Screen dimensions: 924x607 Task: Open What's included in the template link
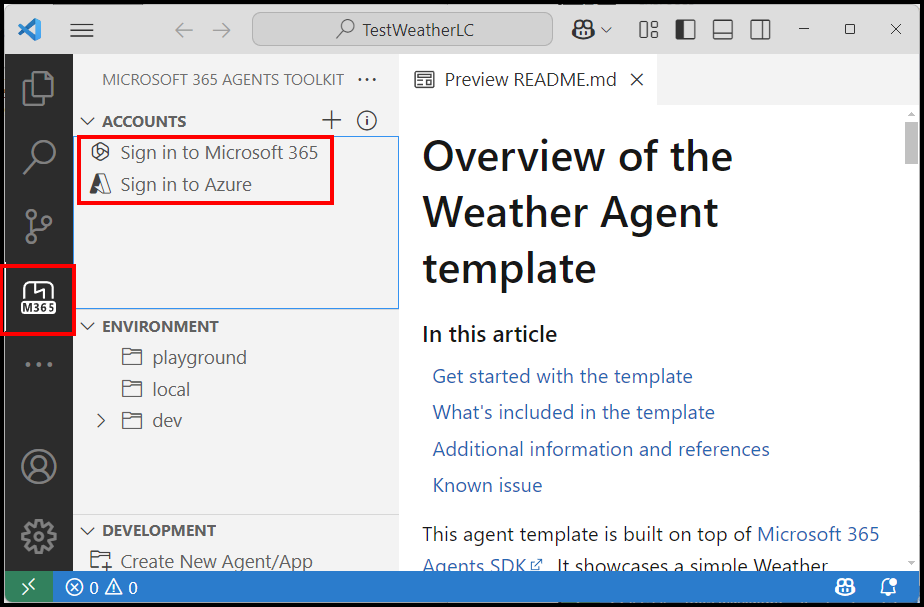[573, 412]
